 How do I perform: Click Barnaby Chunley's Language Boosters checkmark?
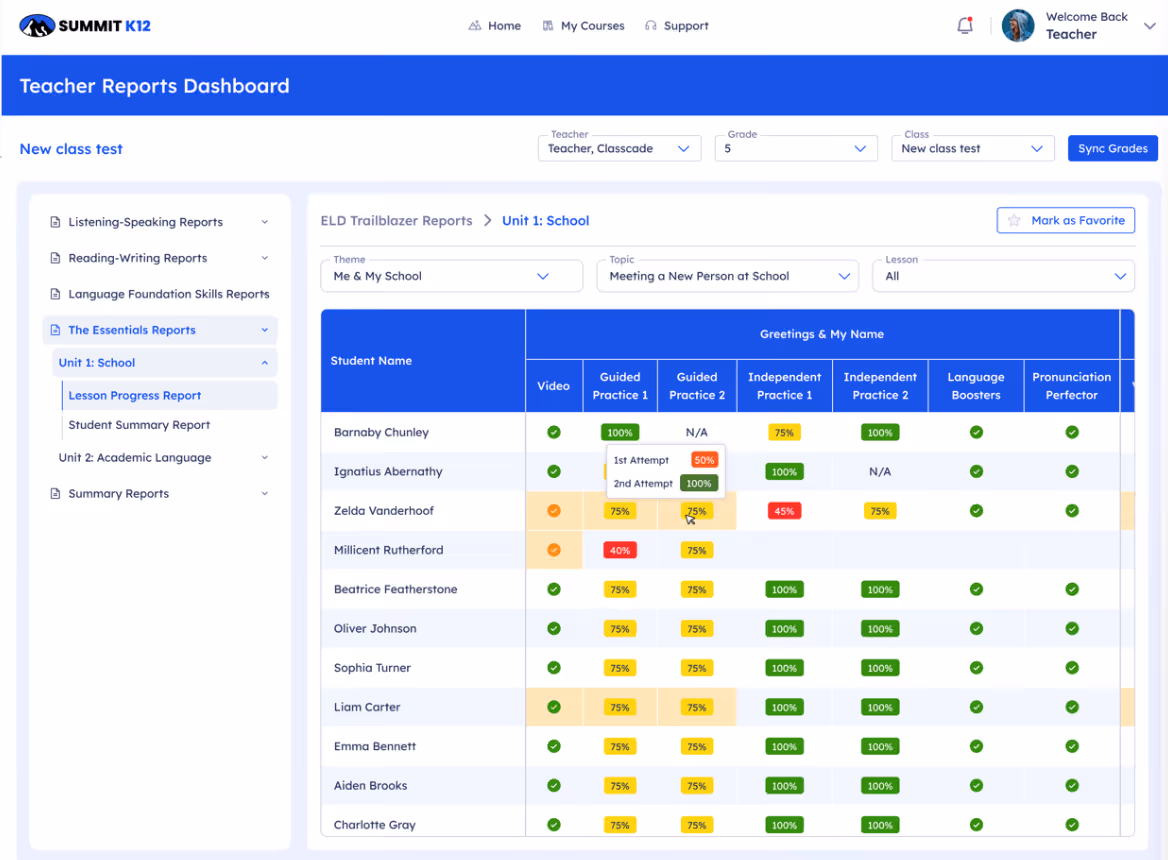point(976,432)
